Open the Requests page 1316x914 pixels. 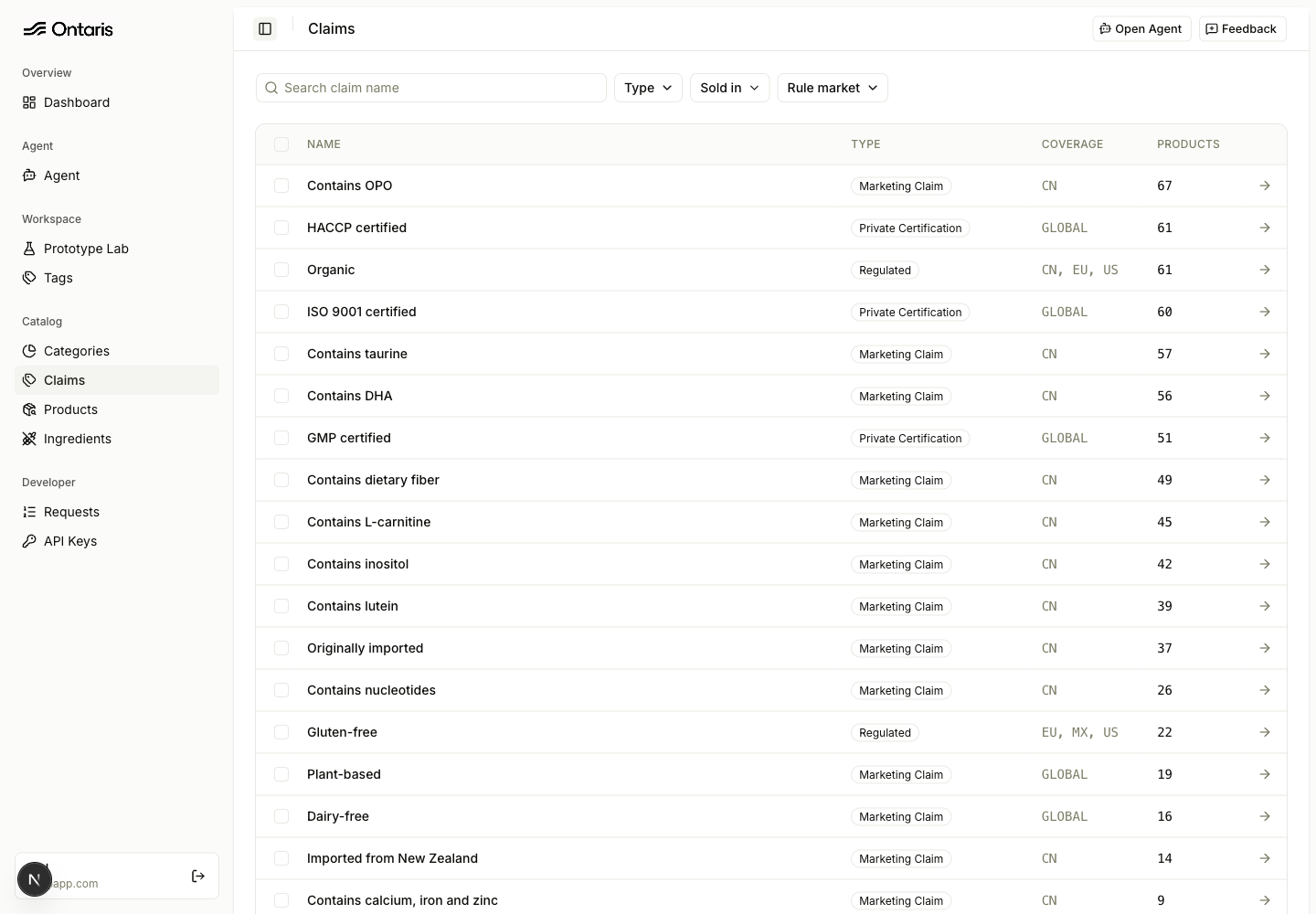(x=117, y=512)
